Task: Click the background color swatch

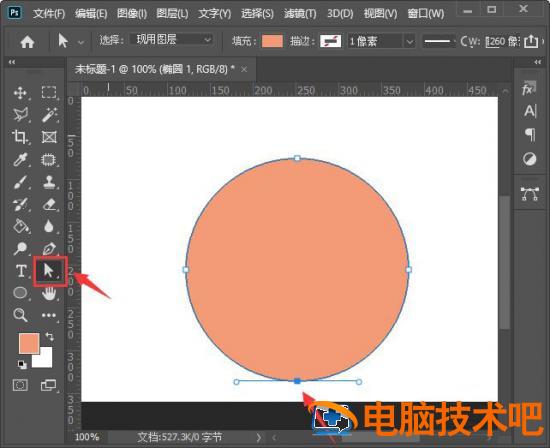Action: click(x=46, y=360)
